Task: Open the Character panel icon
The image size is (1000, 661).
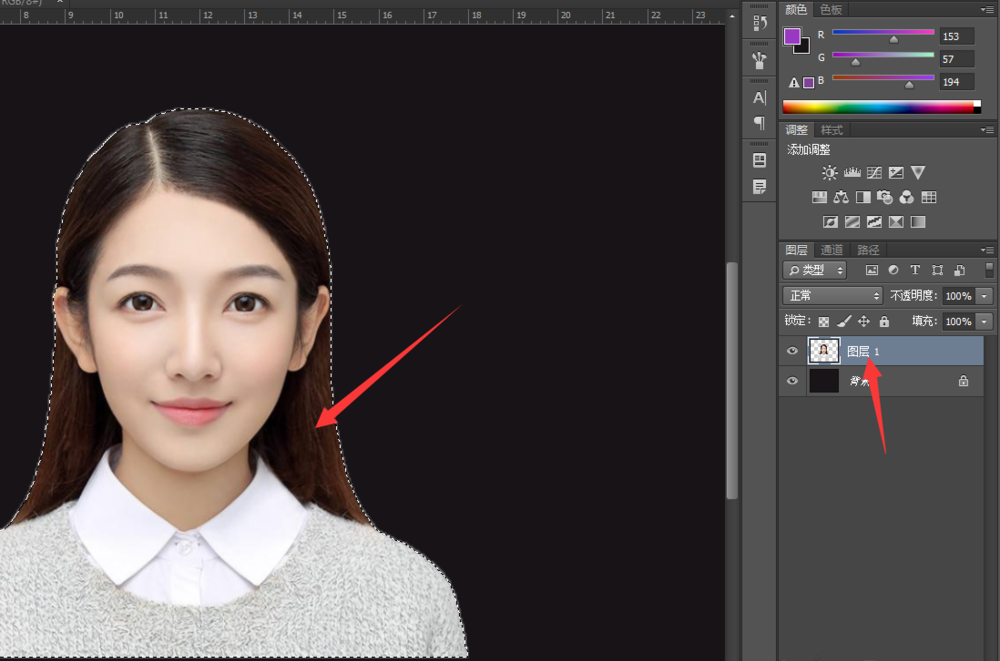Action: pyautogui.click(x=759, y=98)
